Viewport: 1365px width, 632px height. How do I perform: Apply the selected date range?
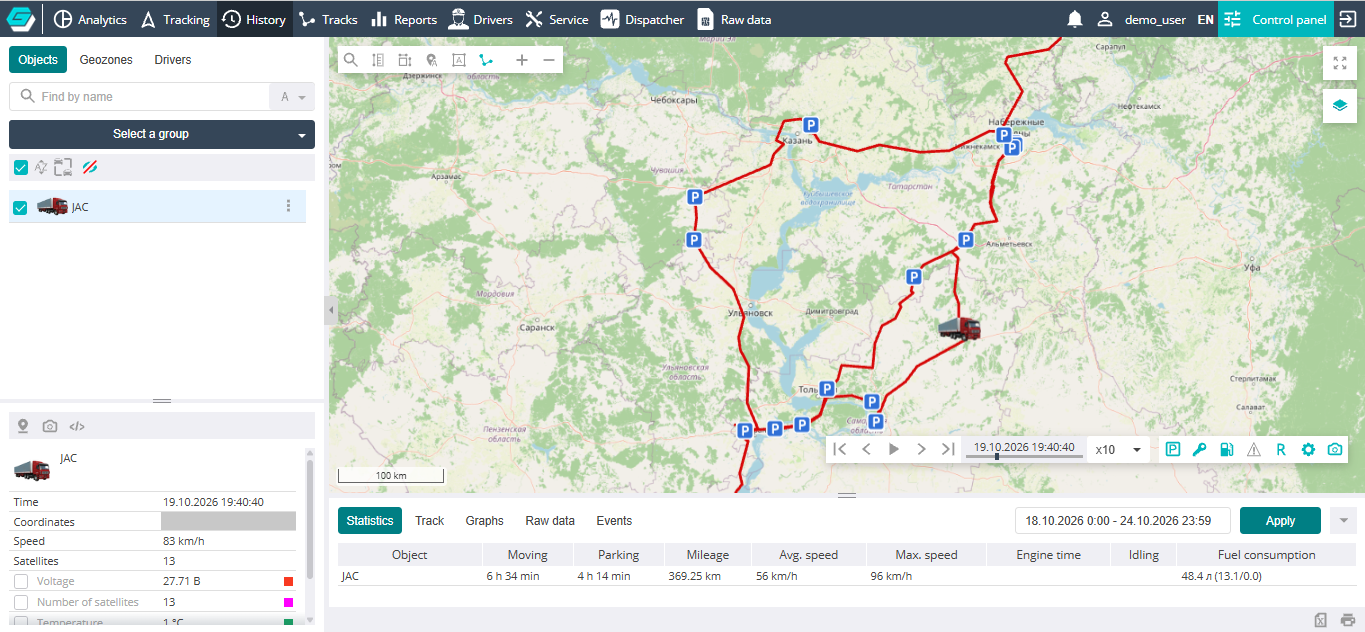click(x=1280, y=521)
